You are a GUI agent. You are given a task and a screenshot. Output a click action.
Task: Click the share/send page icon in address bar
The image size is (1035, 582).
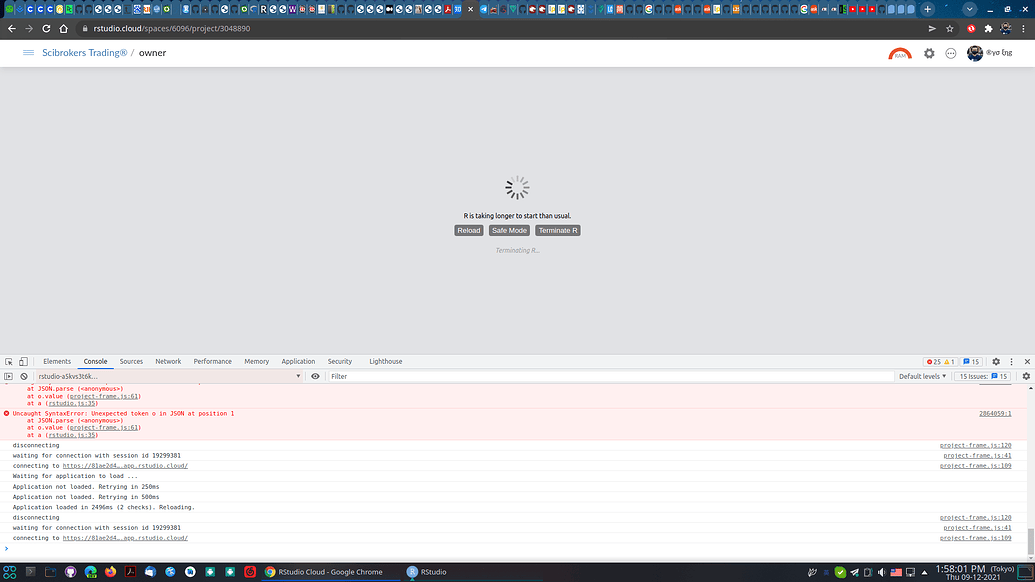(x=932, y=28)
